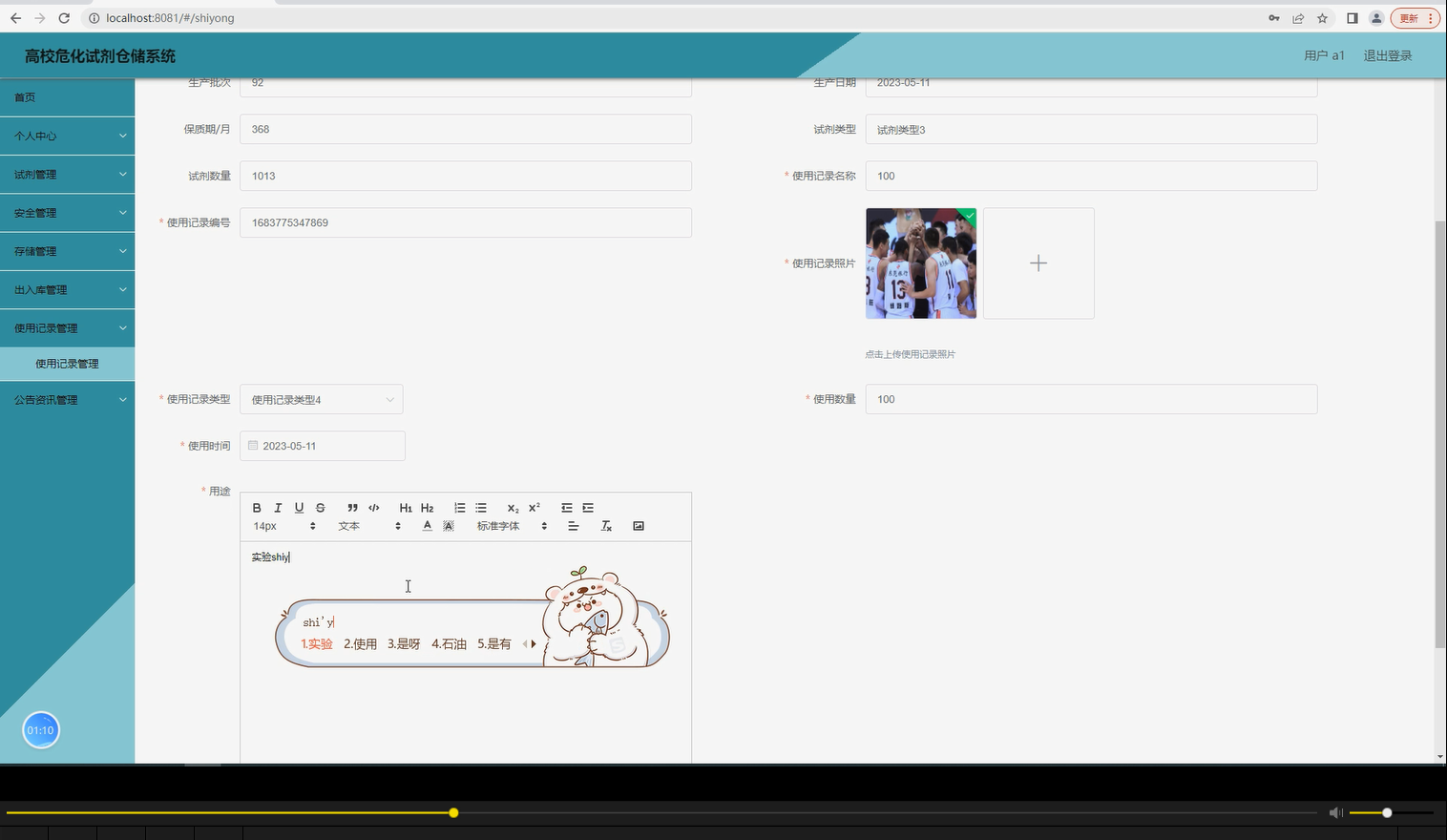Image resolution: width=1447 pixels, height=840 pixels.
Task: Expand the 安全管理 sidebar menu
Action: coord(68,212)
